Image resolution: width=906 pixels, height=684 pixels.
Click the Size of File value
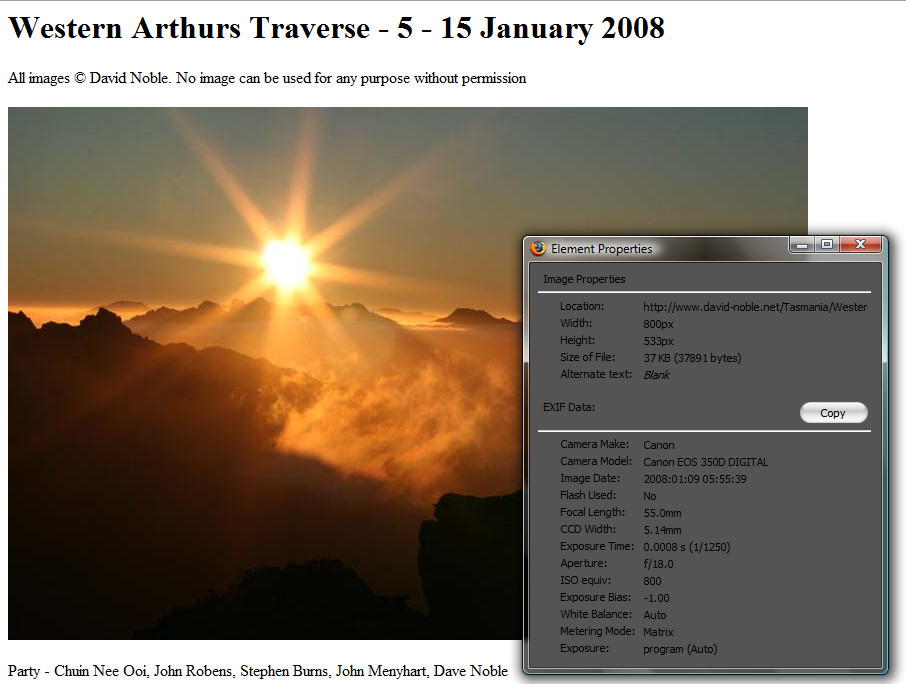[692, 358]
